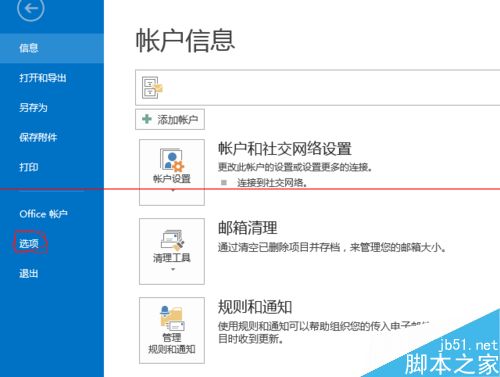The width and height of the screenshot is (500, 377).
Task: Open Office 帐户 page
Action: [43, 214]
